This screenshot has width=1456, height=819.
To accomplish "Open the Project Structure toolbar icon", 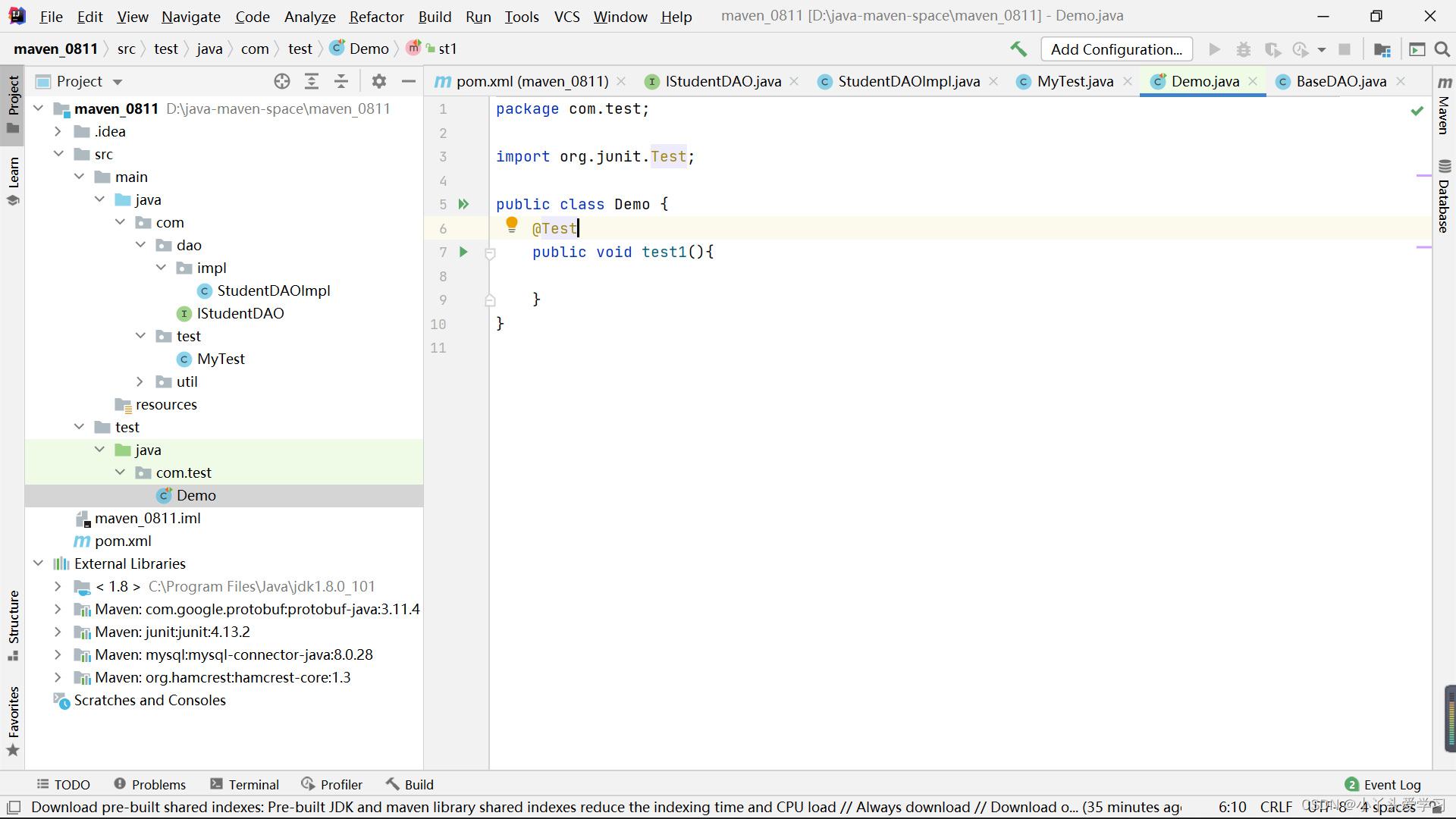I will tap(1382, 49).
